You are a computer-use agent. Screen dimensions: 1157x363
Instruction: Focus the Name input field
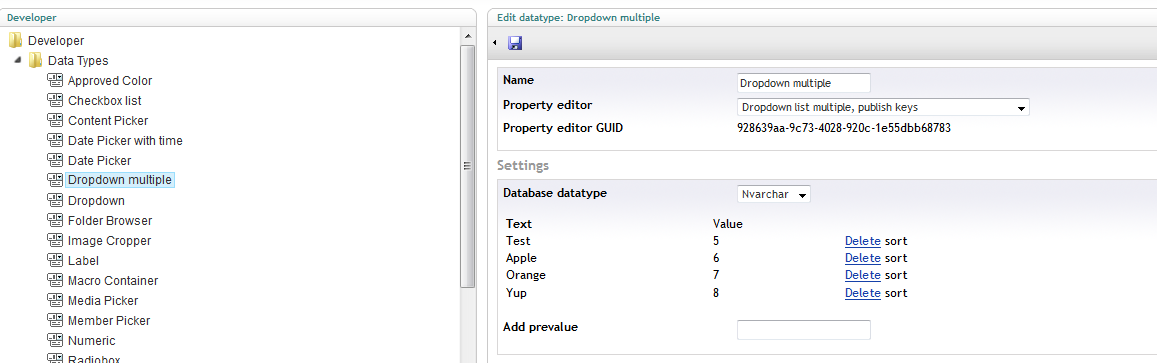pos(804,83)
